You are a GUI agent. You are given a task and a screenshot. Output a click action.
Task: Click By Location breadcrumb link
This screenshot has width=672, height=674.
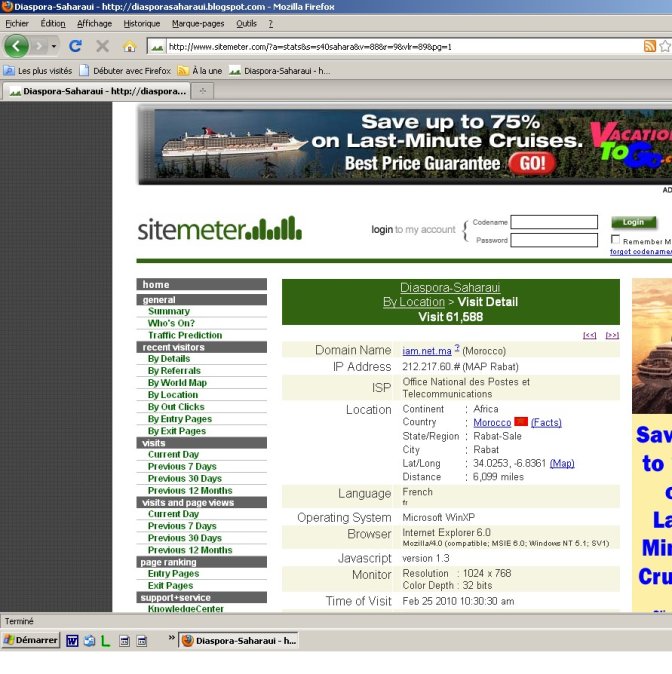tap(414, 302)
